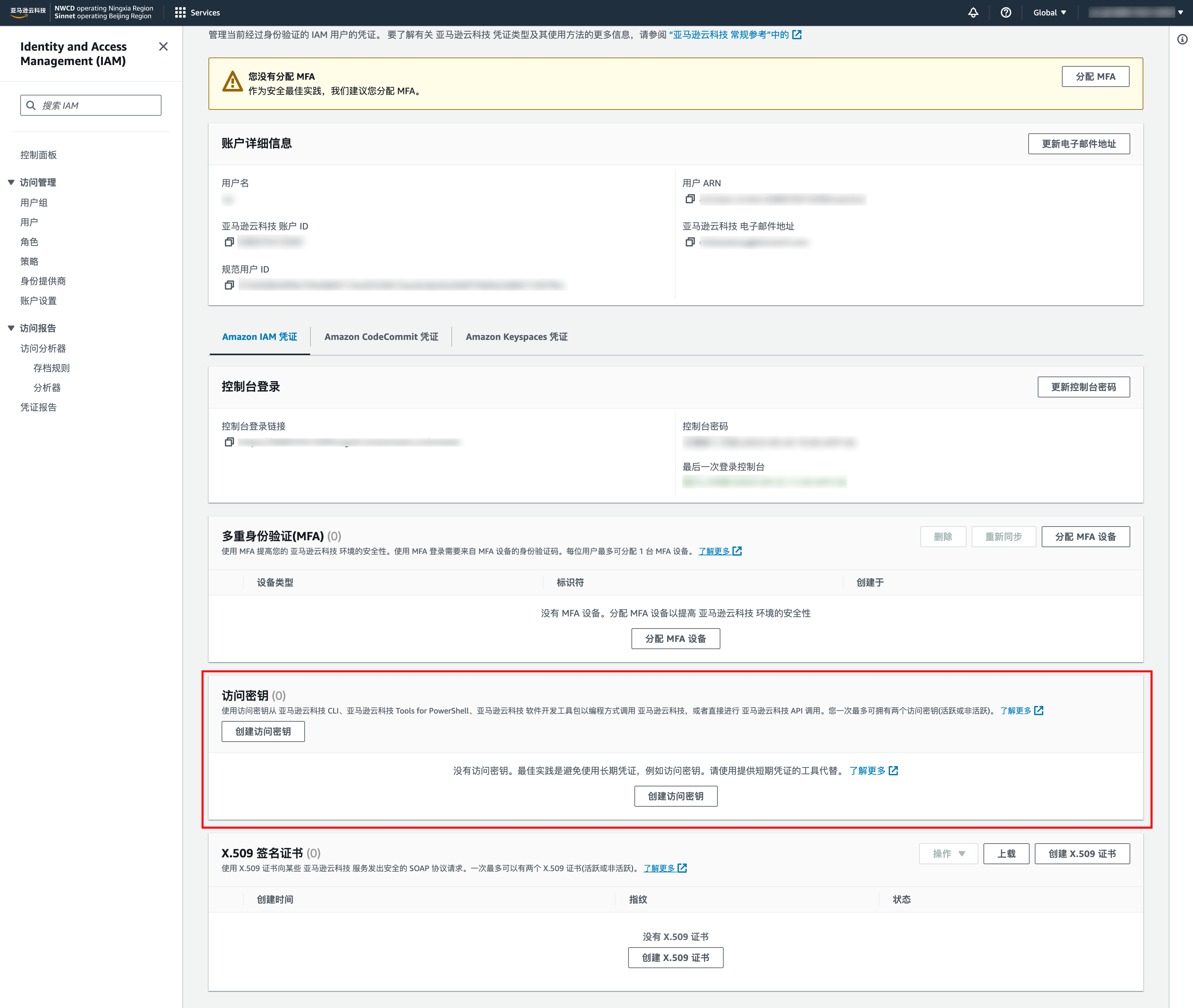Copy the 账户 ID using copy icon

pyautogui.click(x=229, y=242)
